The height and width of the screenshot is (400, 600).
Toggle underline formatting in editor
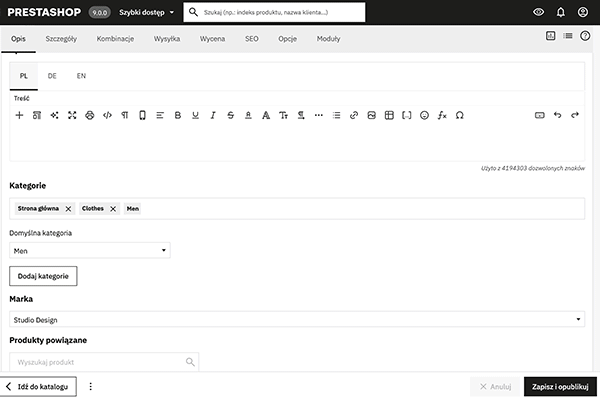click(195, 116)
